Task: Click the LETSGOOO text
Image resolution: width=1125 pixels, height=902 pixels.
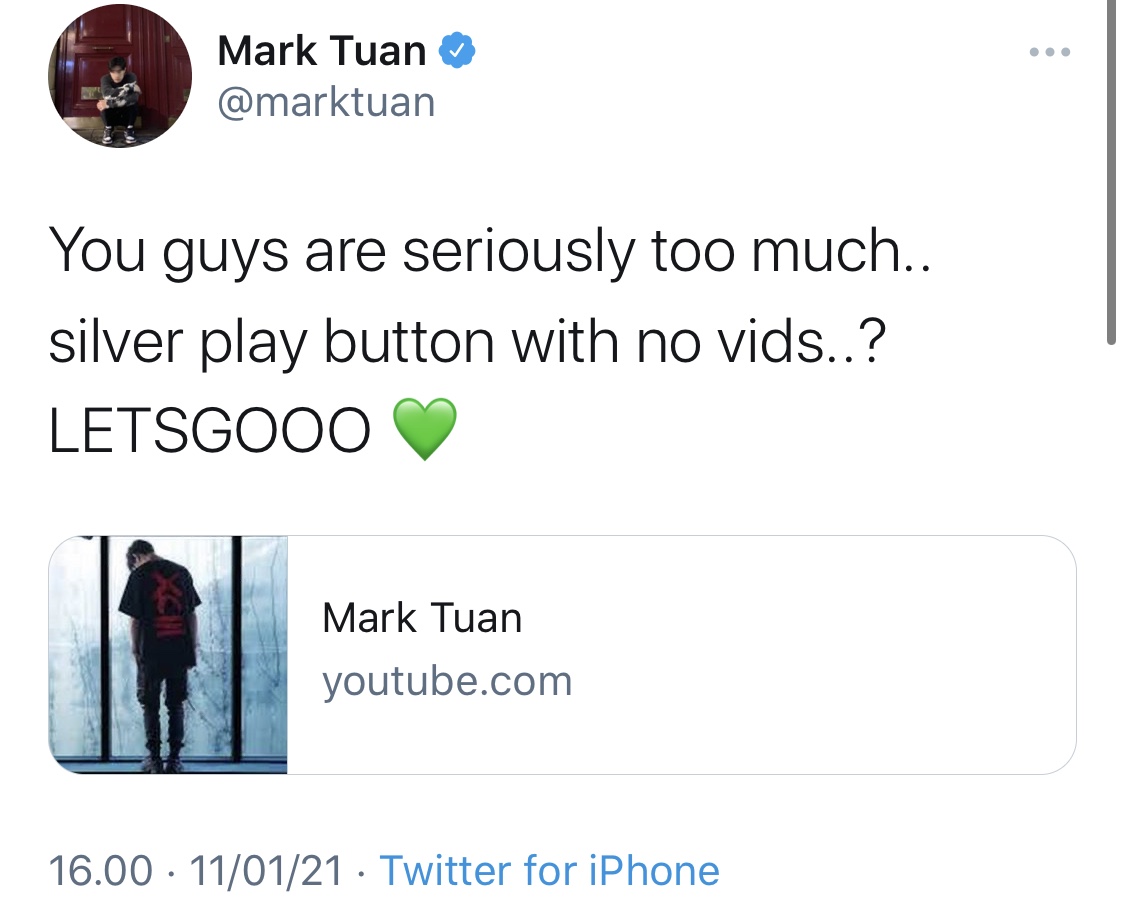Action: [x=210, y=431]
